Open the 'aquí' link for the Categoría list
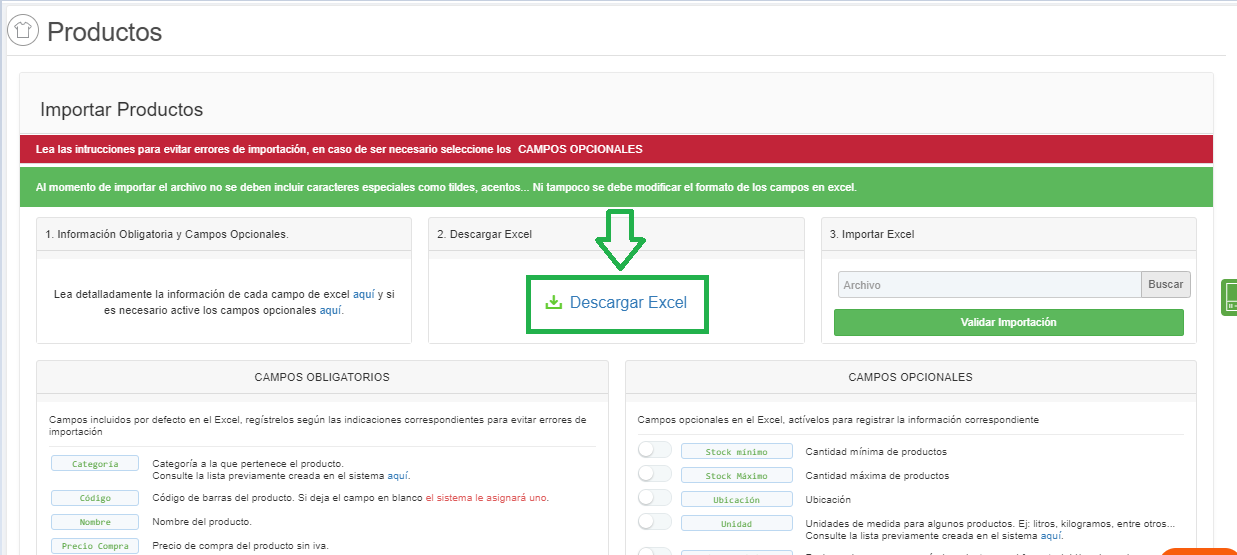 [x=398, y=476]
